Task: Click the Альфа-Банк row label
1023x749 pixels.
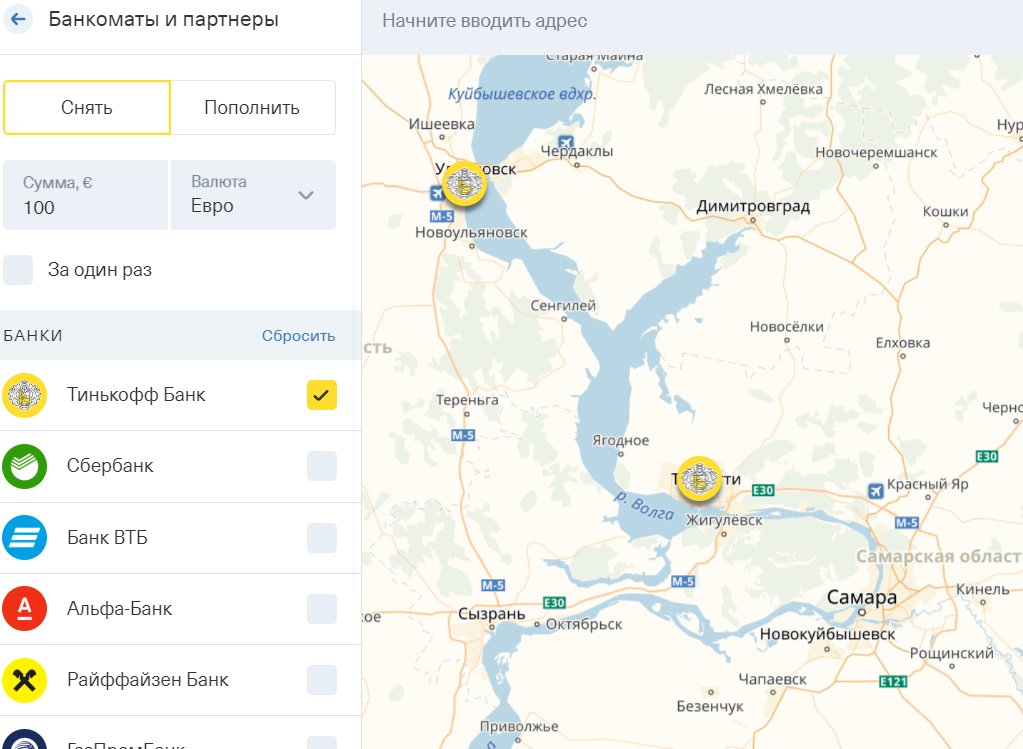Action: (119, 609)
